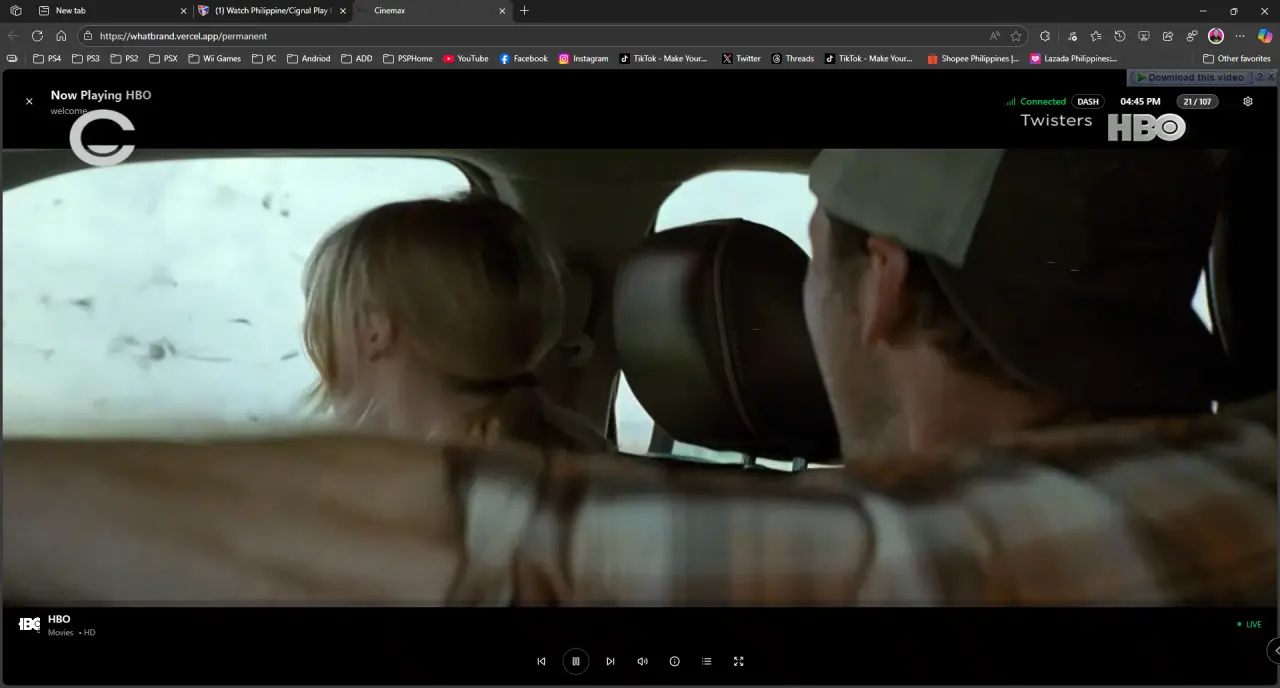Click the 21 / 107 channel counter
This screenshot has height=688, width=1280.
coord(1197,101)
